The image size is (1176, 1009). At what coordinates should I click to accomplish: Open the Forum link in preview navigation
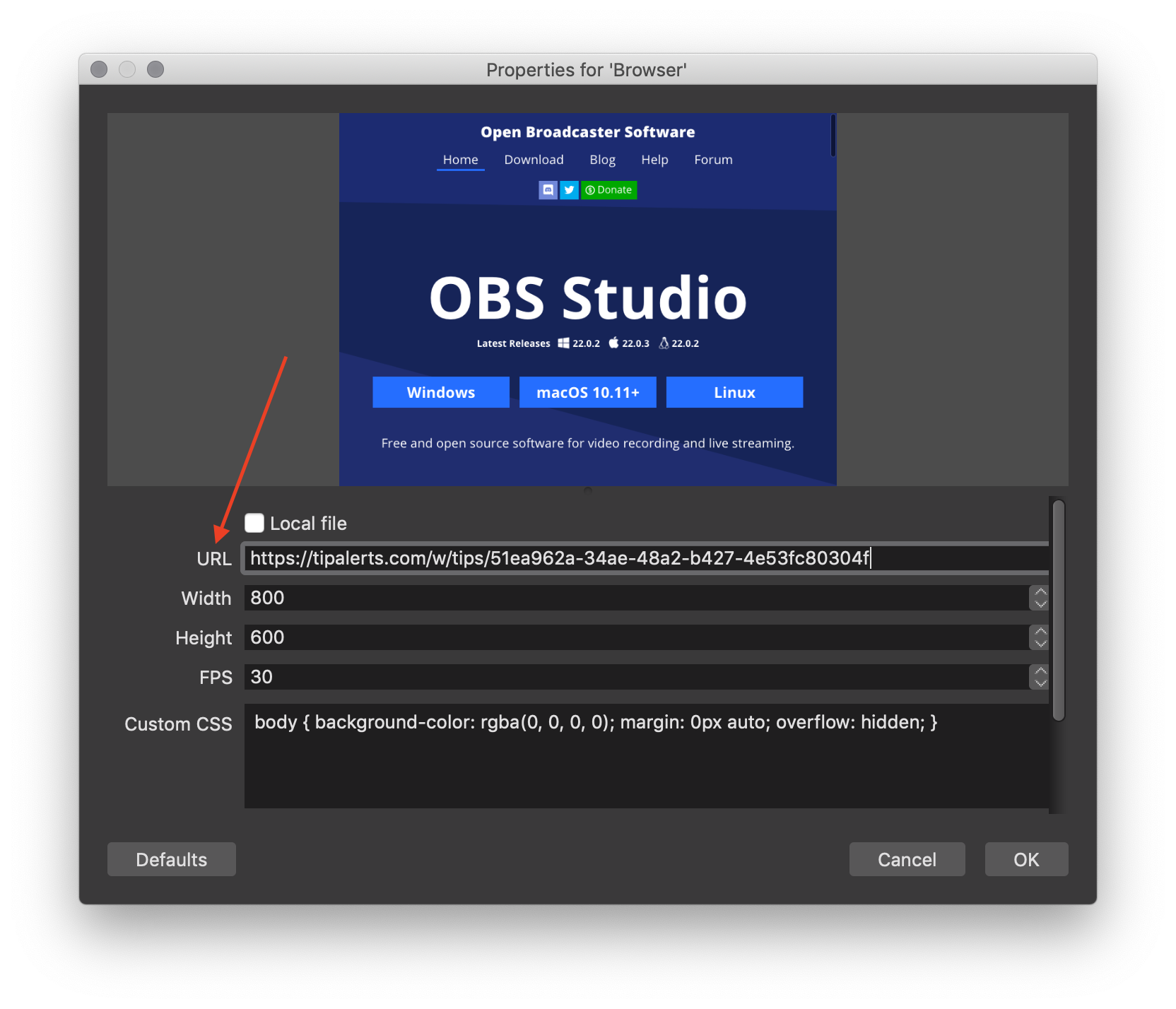click(713, 160)
